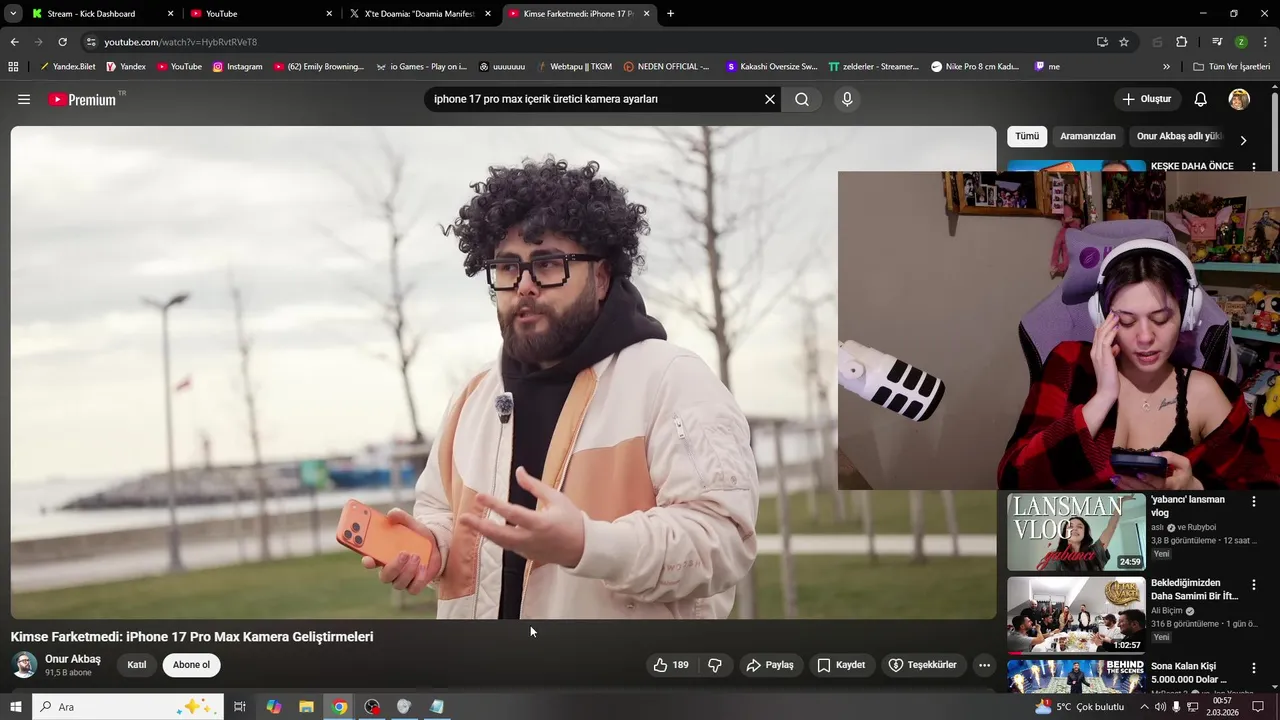Open Yandex.Bilet bookmark

click(x=67, y=67)
